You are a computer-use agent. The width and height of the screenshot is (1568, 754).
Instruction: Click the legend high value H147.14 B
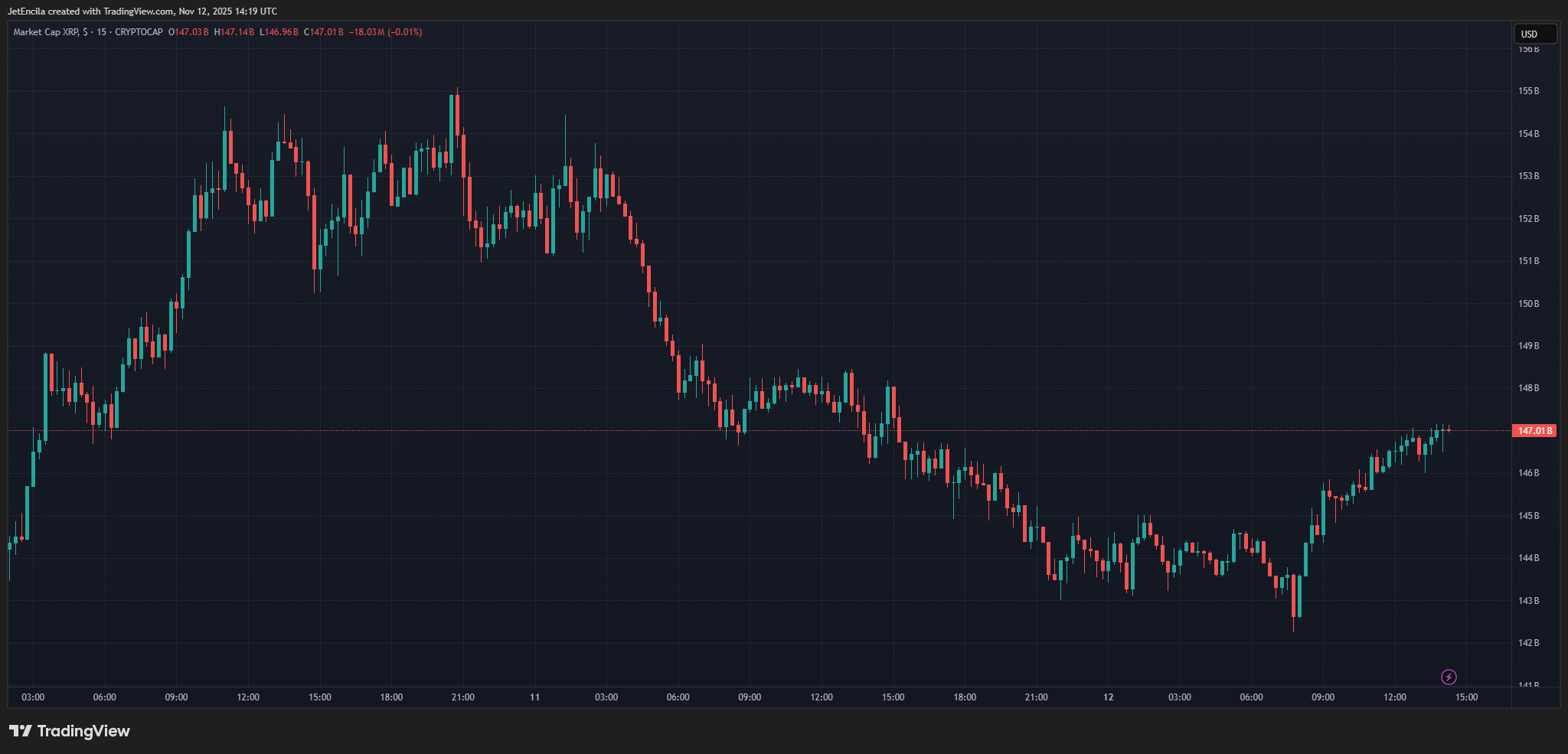[x=234, y=32]
